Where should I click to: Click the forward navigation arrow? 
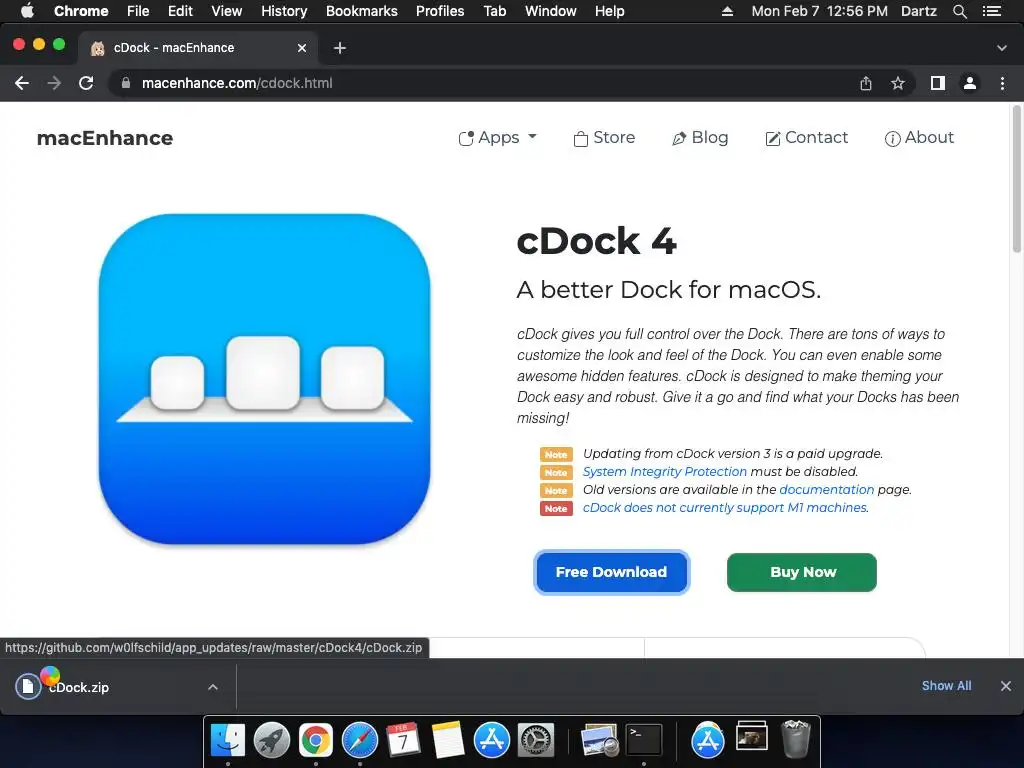coord(54,83)
